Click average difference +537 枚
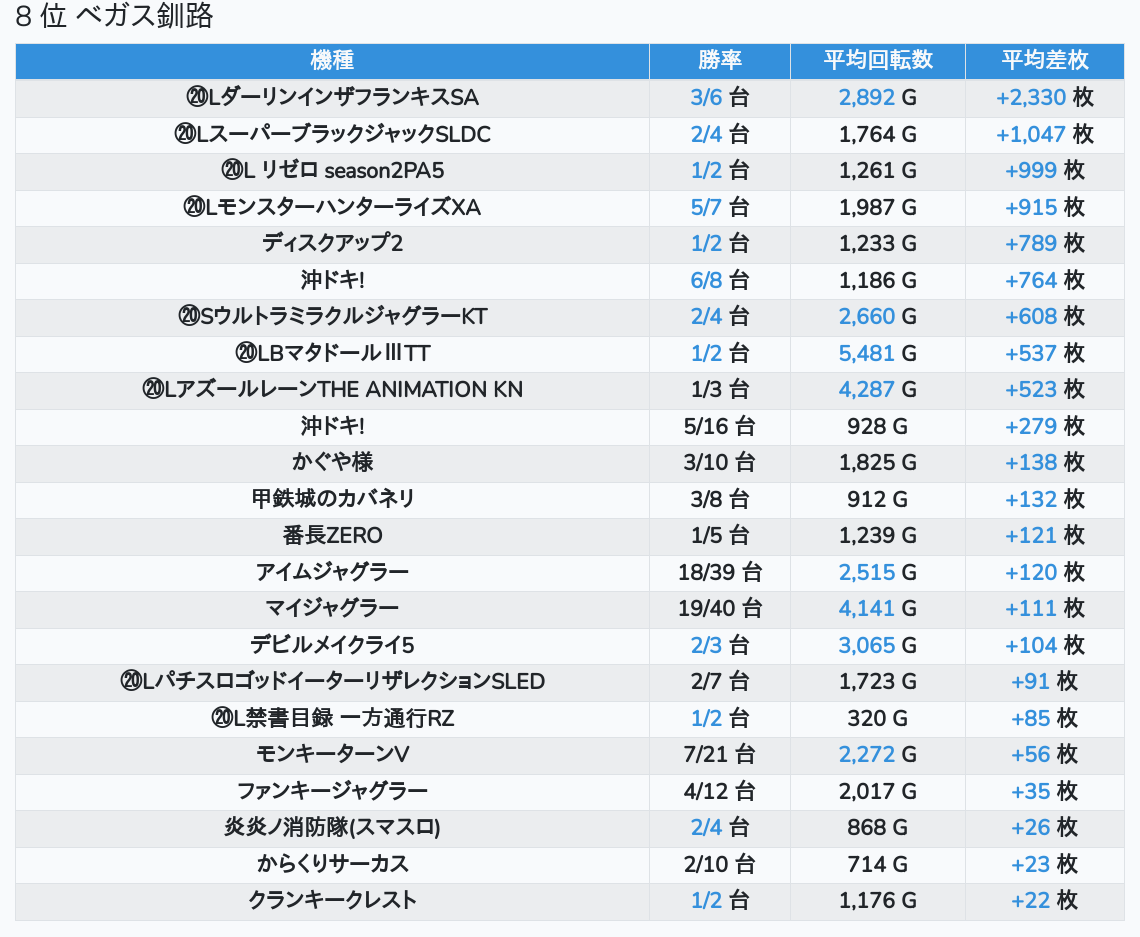This screenshot has height=937, width=1140. pos(1045,353)
